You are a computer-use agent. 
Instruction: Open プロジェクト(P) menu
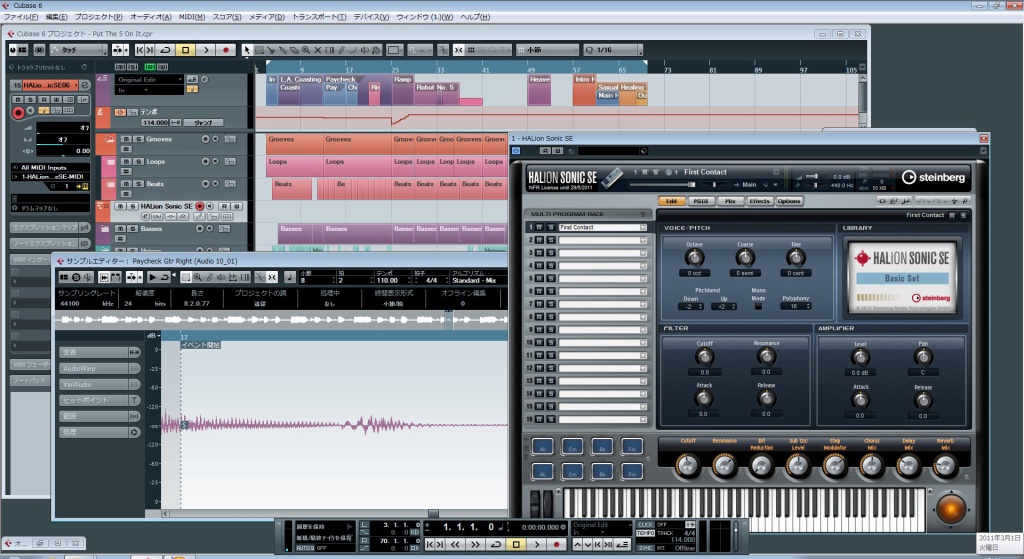coord(98,17)
